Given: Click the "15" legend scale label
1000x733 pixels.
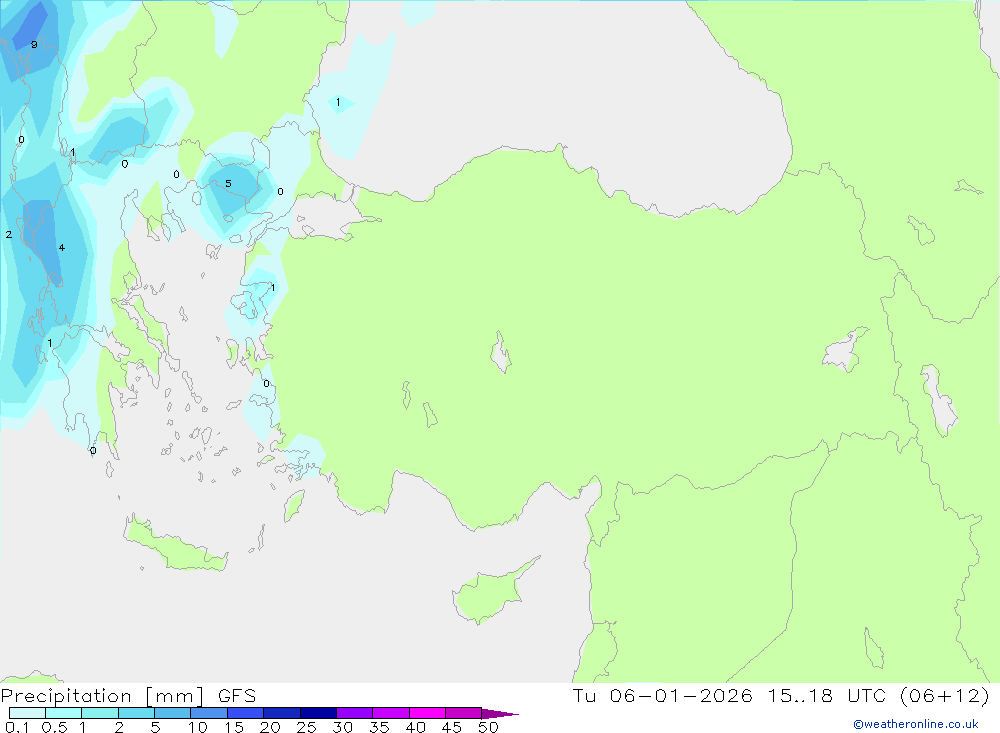Looking at the screenshot, I should coord(234,727).
